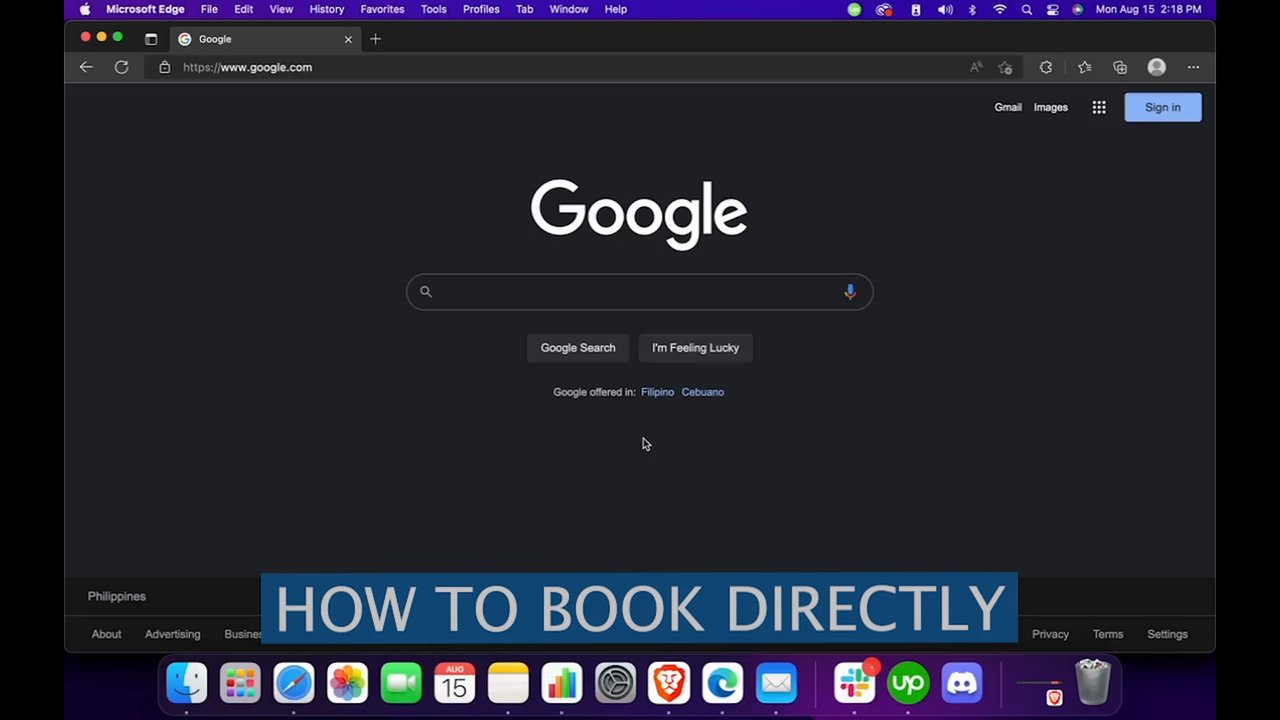Open the Gmail link
Image resolution: width=1280 pixels, height=720 pixels.
click(x=1008, y=107)
